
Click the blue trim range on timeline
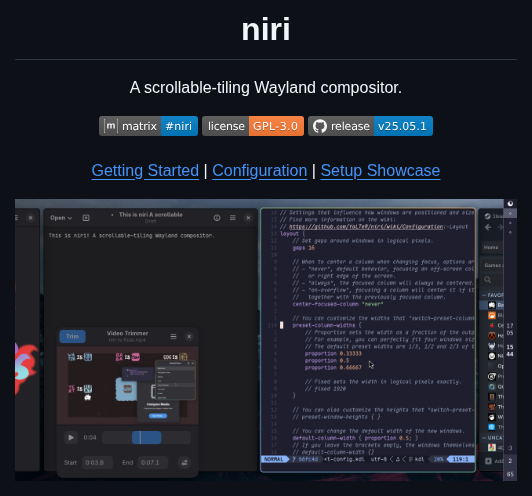pyautogui.click(x=147, y=437)
